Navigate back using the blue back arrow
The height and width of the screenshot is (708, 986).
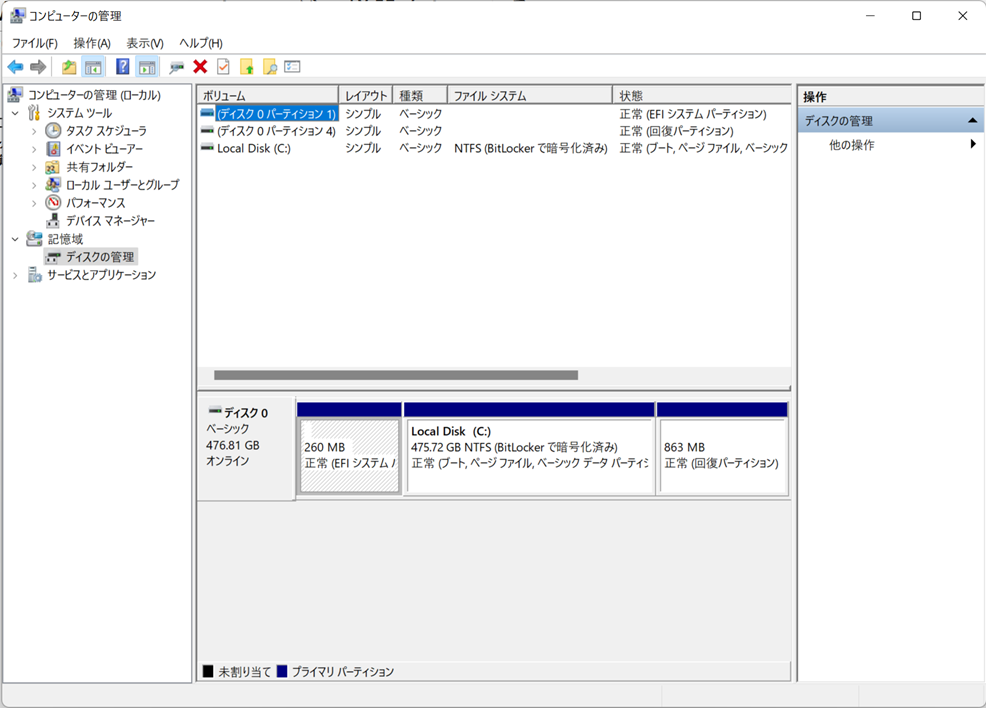[x=15, y=66]
